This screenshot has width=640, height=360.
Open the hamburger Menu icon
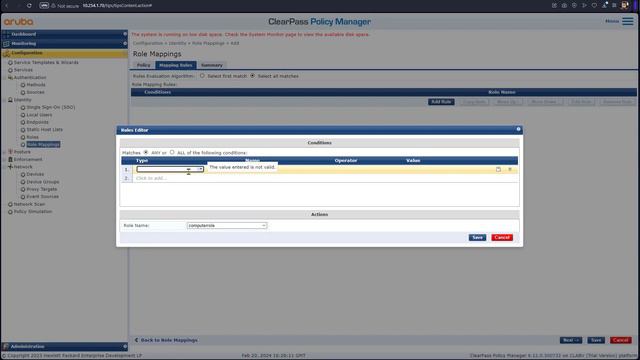[x=628, y=21]
